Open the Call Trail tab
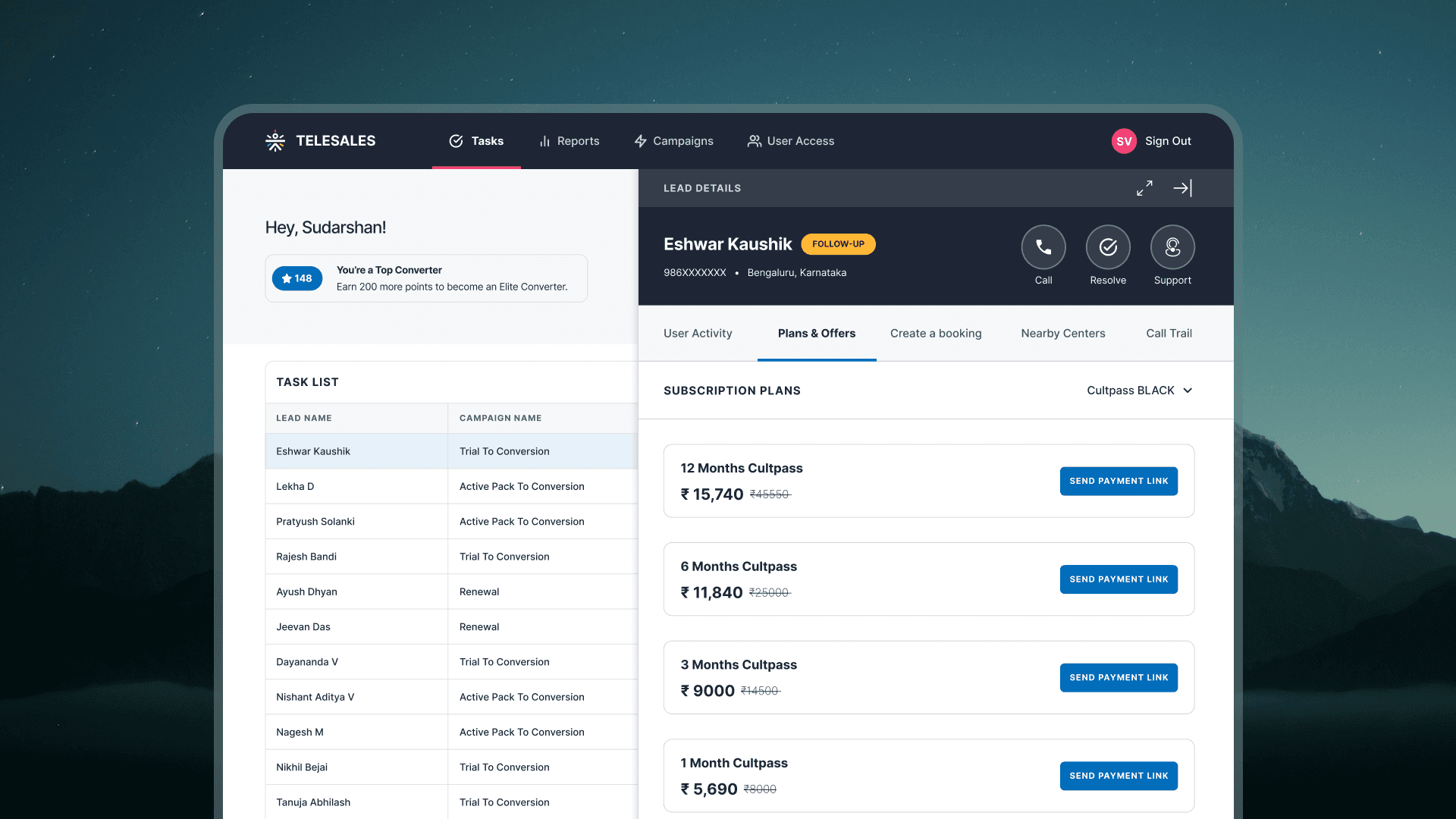 click(1169, 334)
